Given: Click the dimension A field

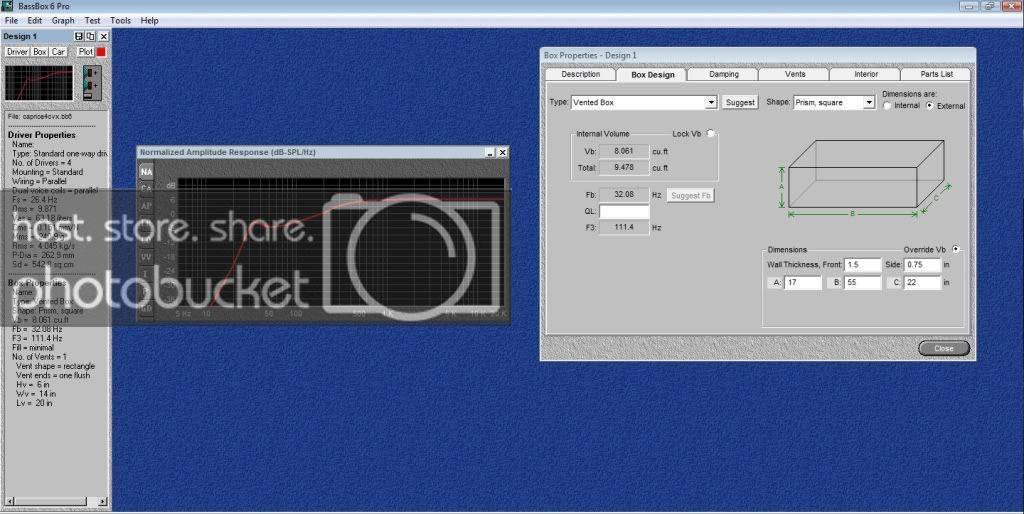Looking at the screenshot, I should pos(803,283).
